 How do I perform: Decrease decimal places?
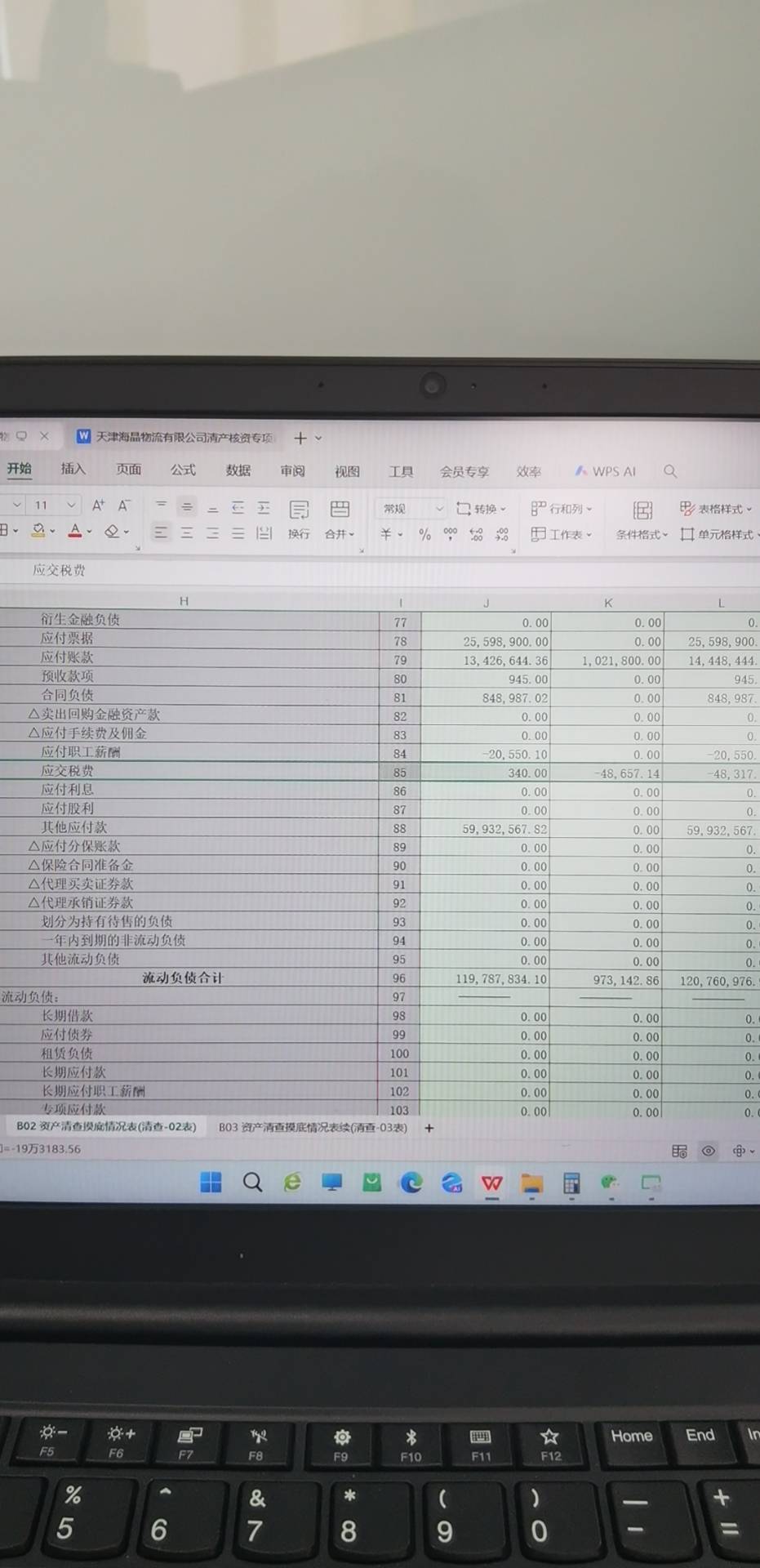tap(502, 535)
